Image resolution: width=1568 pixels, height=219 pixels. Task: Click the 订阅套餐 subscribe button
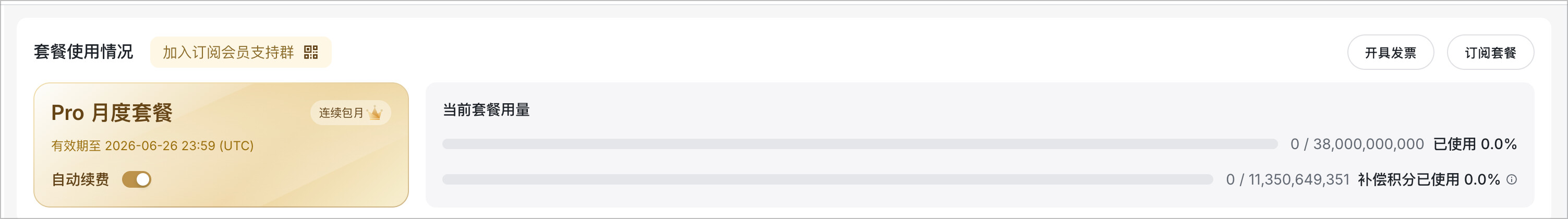[x=1490, y=52]
